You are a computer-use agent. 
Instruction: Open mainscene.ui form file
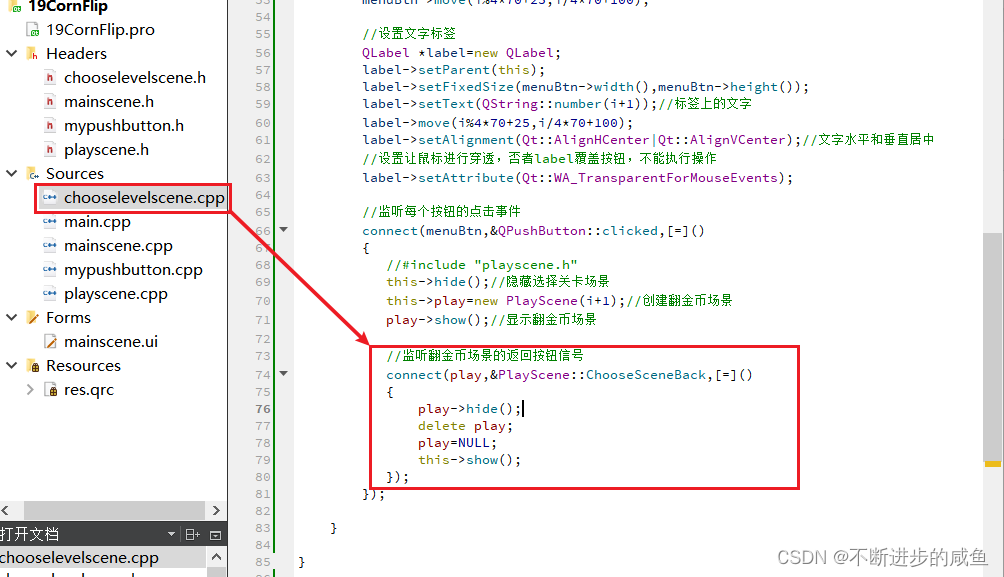click(111, 341)
